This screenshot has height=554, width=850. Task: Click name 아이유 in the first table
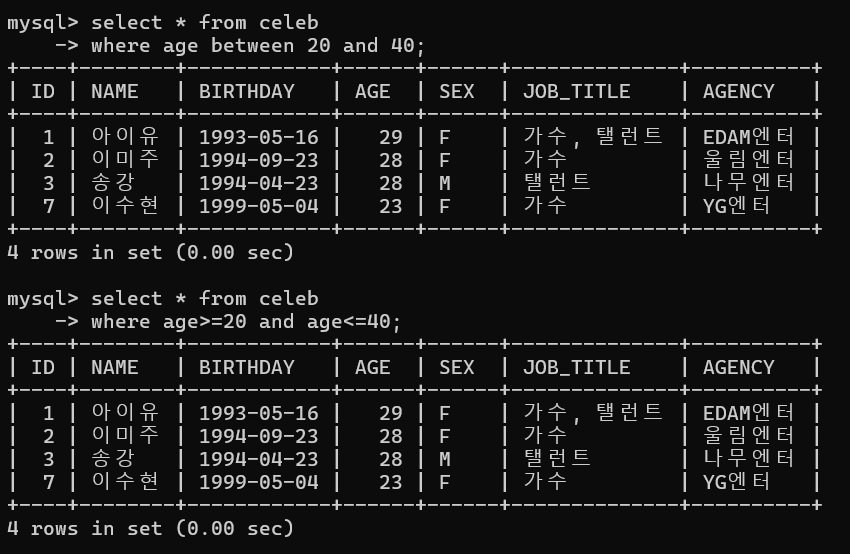125,137
